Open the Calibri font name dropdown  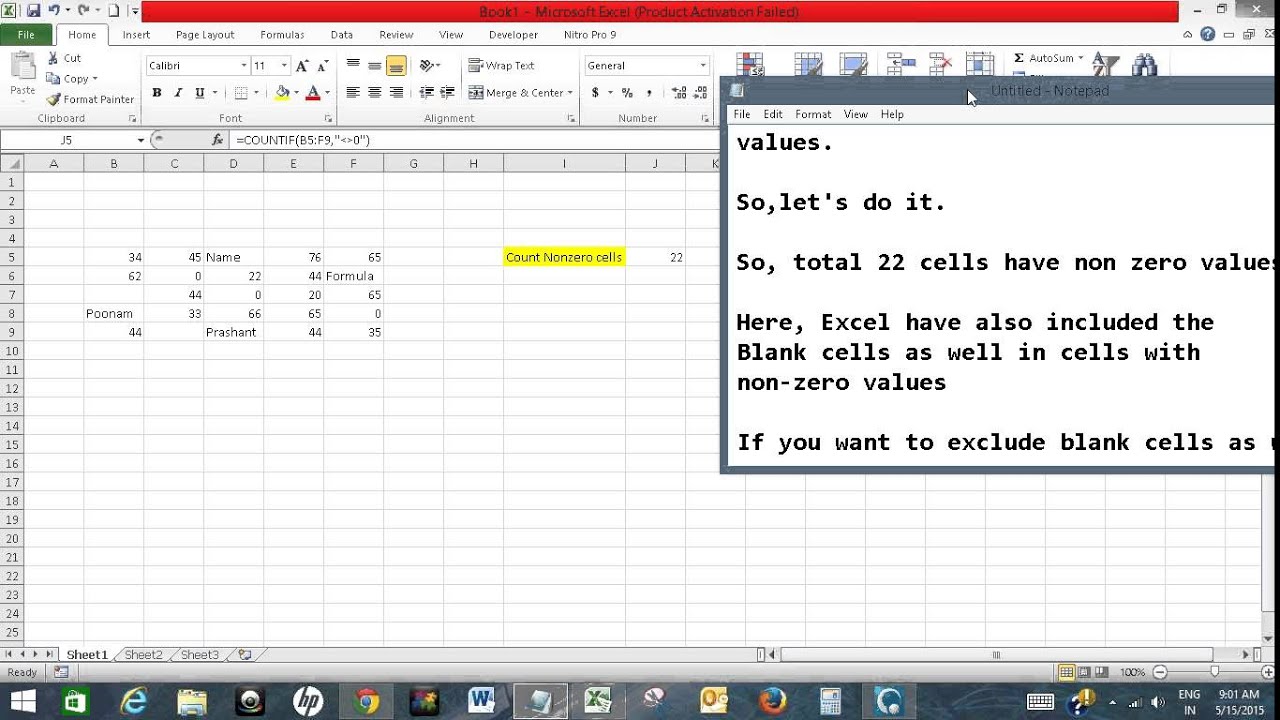coord(243,66)
